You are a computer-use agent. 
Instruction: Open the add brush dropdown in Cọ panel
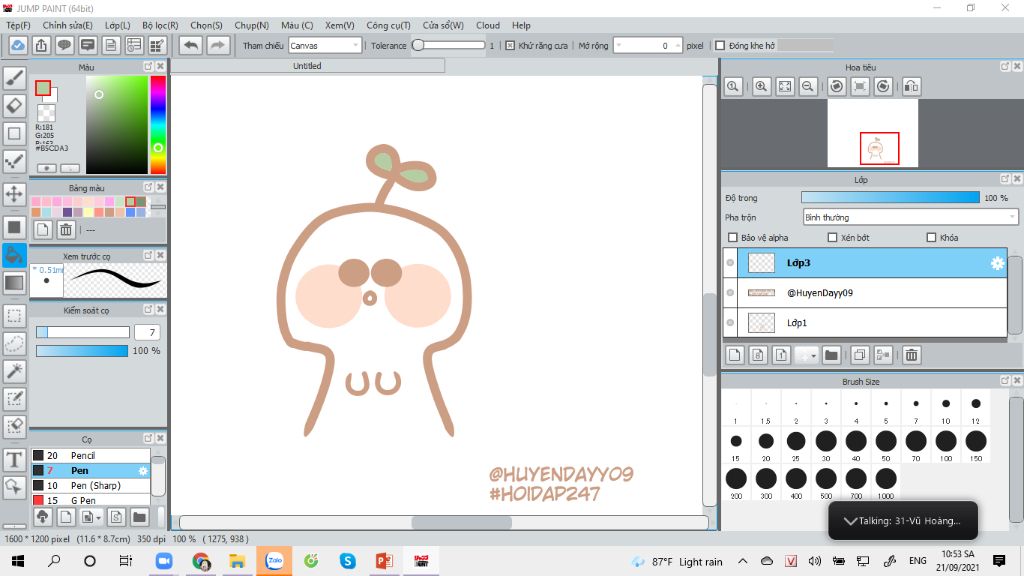click(x=99, y=518)
